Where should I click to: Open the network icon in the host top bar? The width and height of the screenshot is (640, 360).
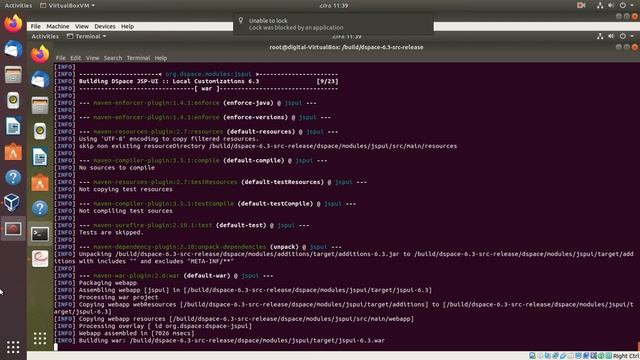[x=600, y=5]
